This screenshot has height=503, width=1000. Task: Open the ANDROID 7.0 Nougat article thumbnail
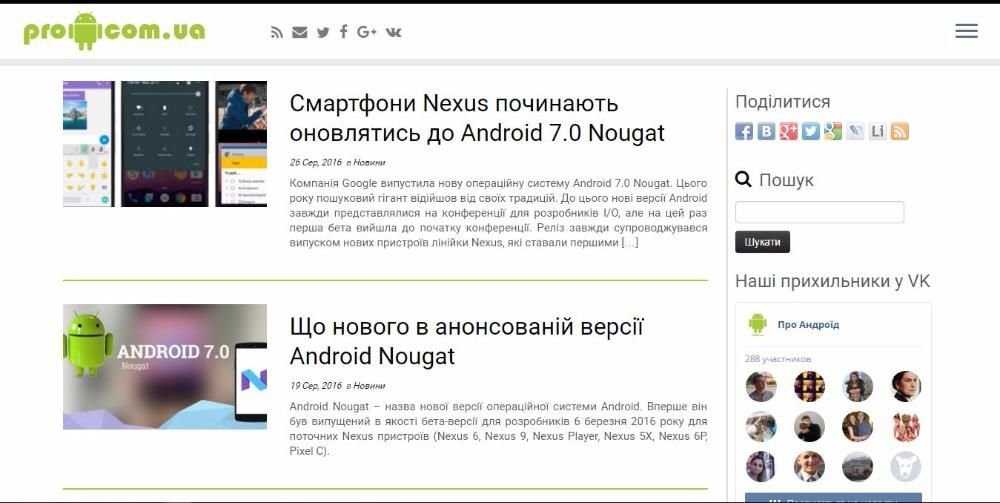tap(165, 367)
